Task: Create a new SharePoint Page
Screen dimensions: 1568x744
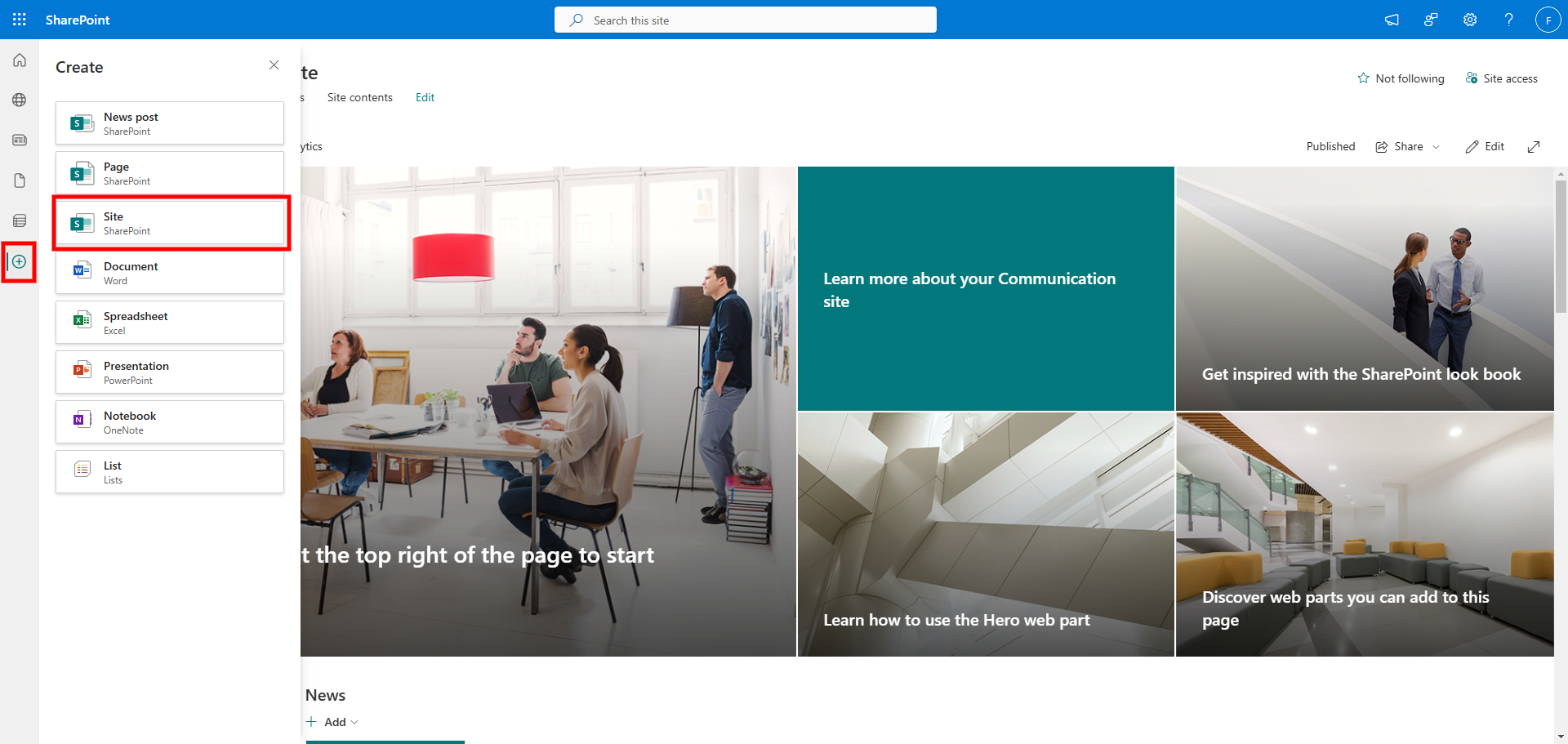Action: pyautogui.click(x=170, y=173)
